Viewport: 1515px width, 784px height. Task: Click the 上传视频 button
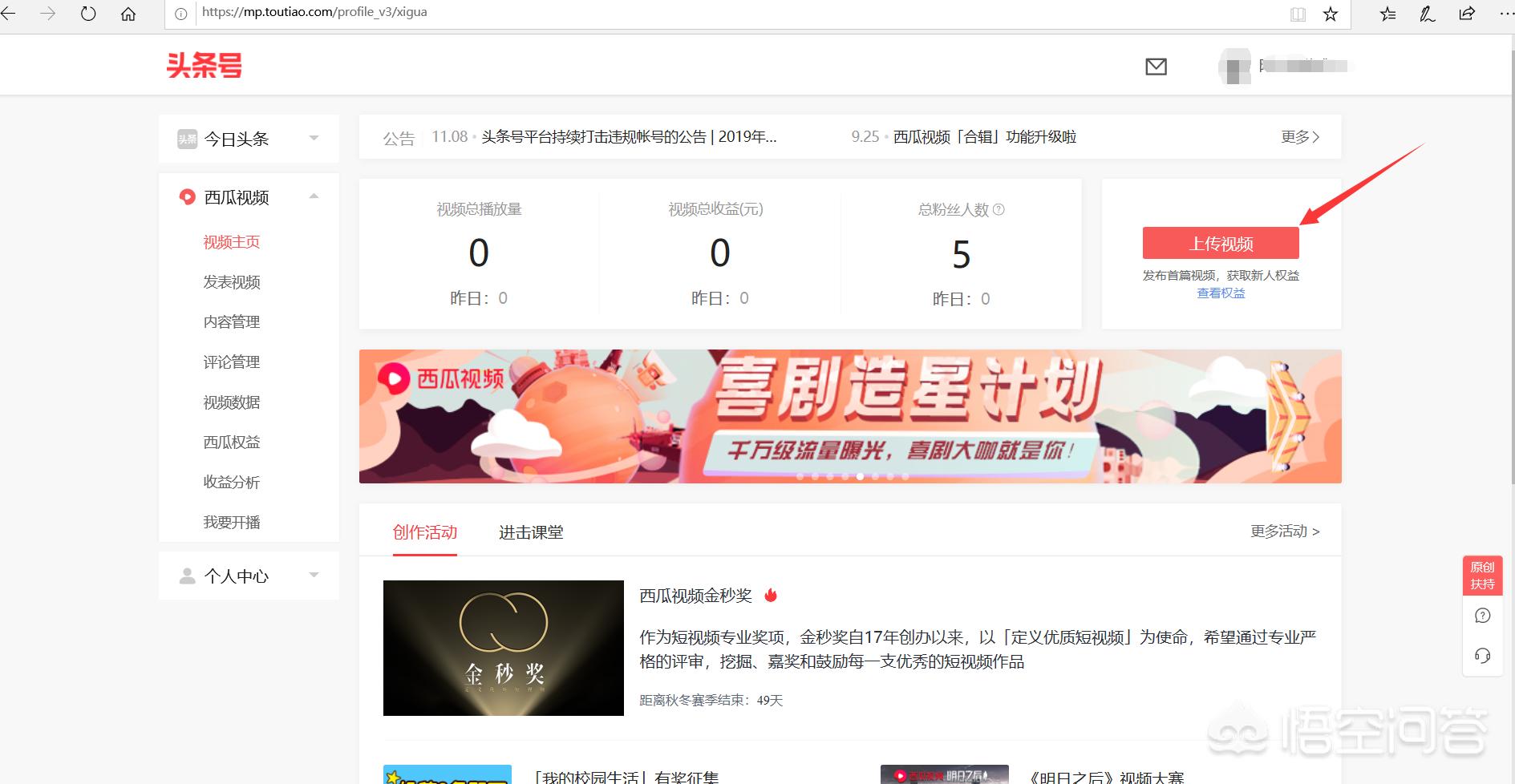pos(1221,243)
